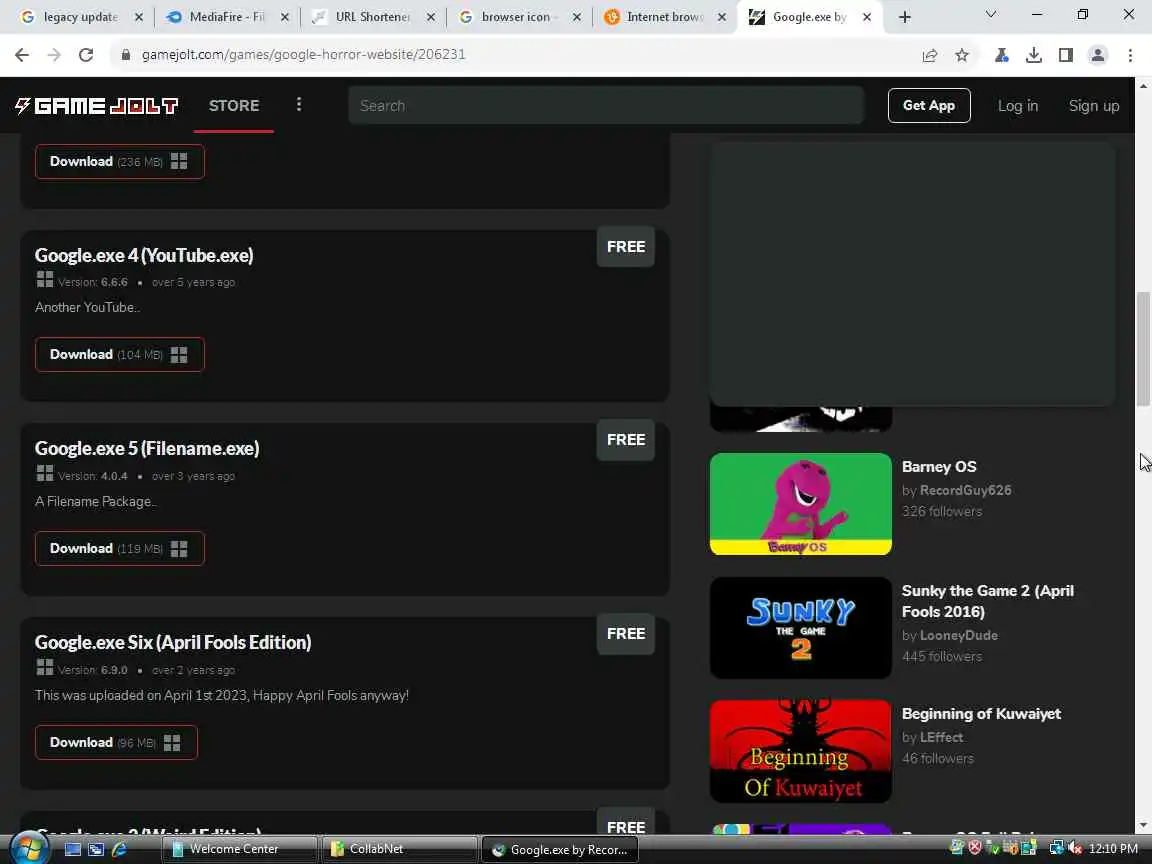This screenshot has width=1152, height=864.
Task: Click FREE badge for Google.exe Six
Action: 626,634
